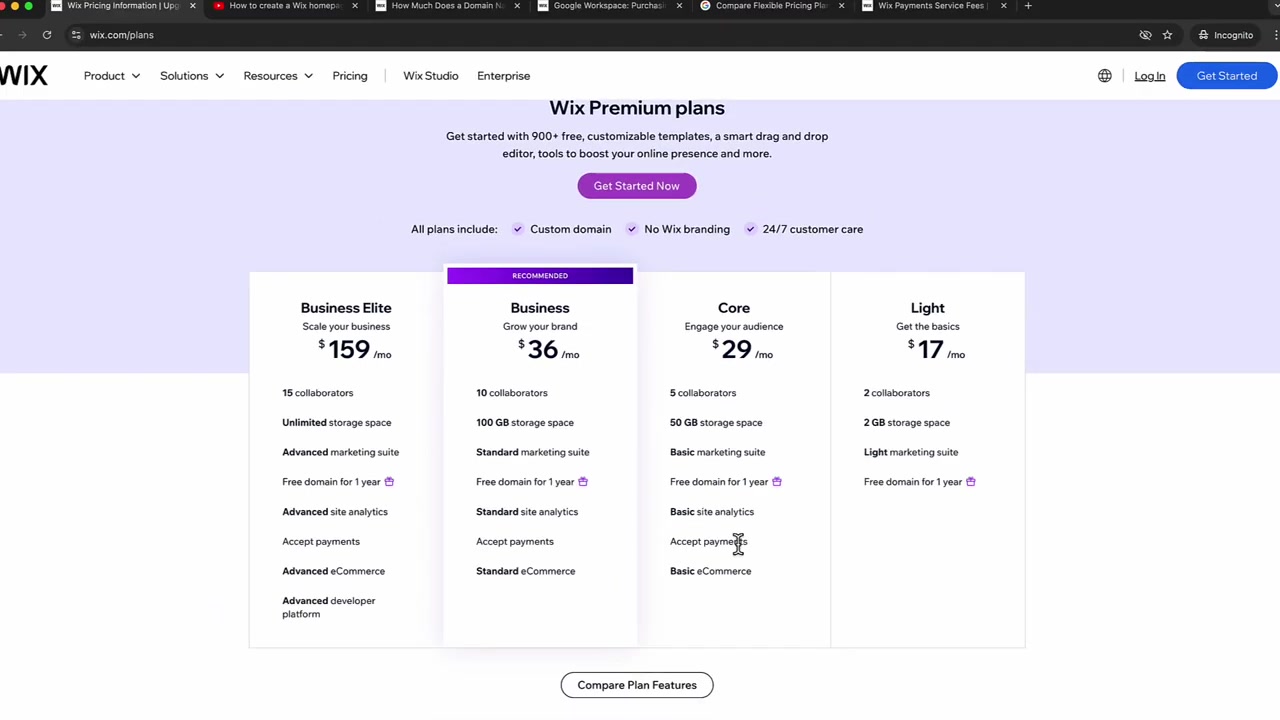The height and width of the screenshot is (720, 1280).
Task: Click 'Advanced developer platform' feature
Action: pyautogui.click(x=329, y=607)
